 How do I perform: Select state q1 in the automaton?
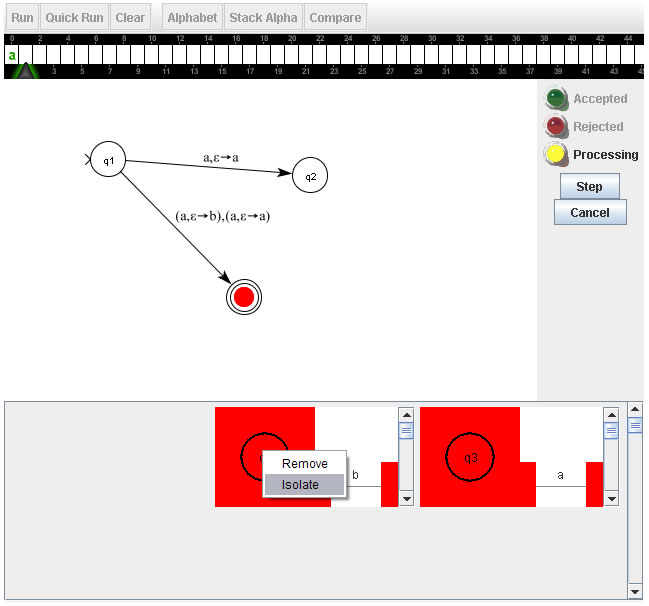coord(108,161)
